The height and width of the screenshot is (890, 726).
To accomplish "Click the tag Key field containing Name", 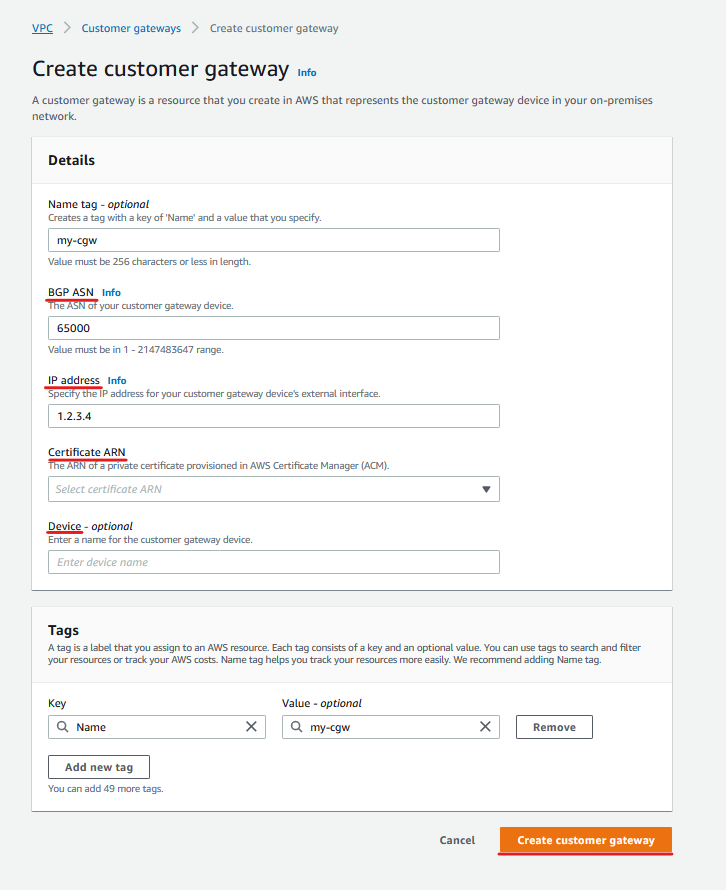I will pyautogui.click(x=157, y=727).
